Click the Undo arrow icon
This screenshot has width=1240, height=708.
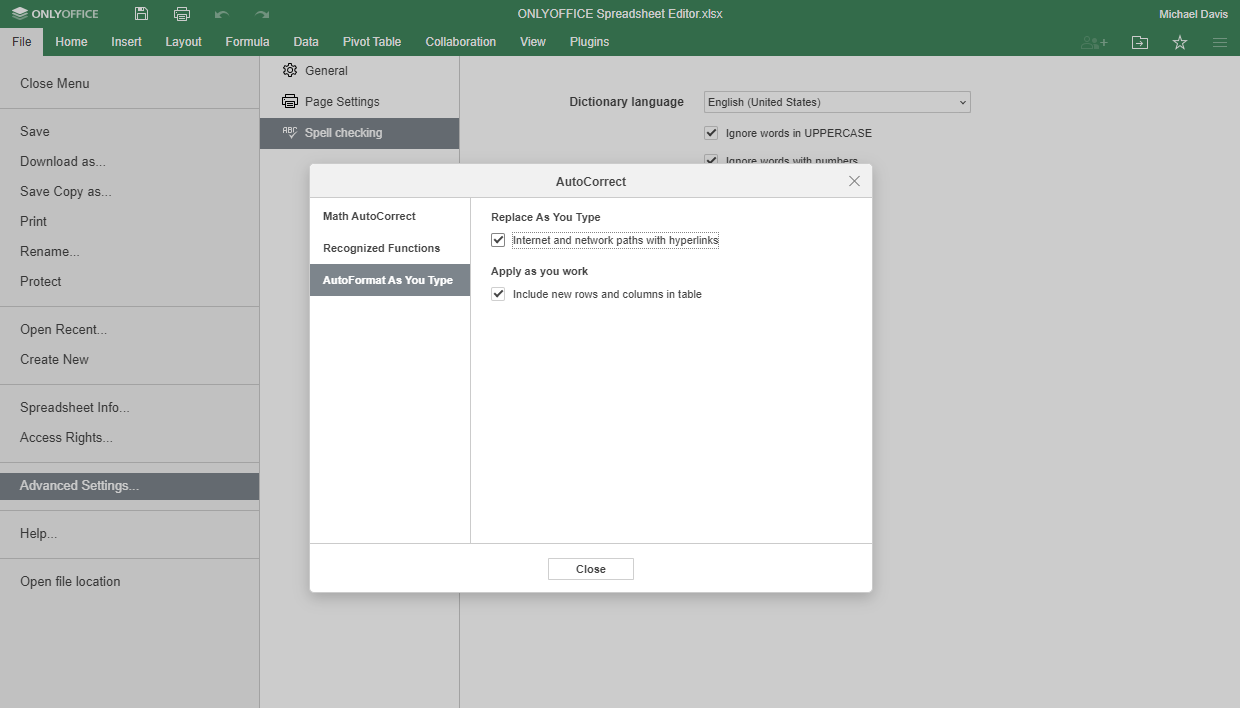pyautogui.click(x=222, y=14)
